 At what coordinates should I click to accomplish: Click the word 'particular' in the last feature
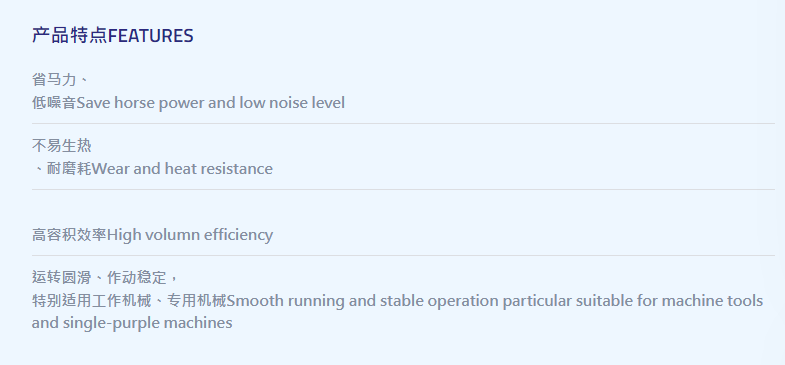(x=537, y=301)
